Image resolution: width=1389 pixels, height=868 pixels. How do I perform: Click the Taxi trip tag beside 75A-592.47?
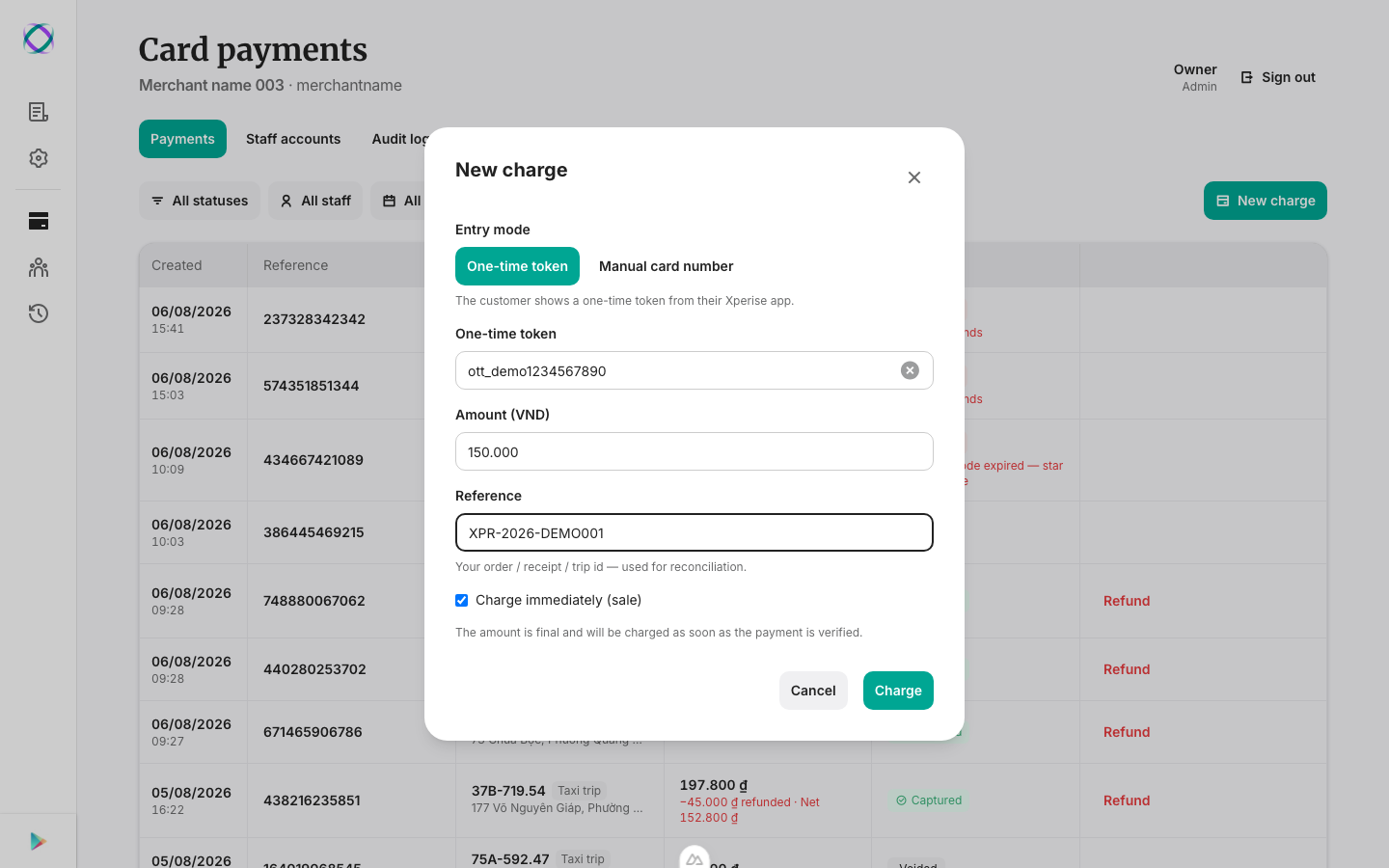(x=583, y=858)
